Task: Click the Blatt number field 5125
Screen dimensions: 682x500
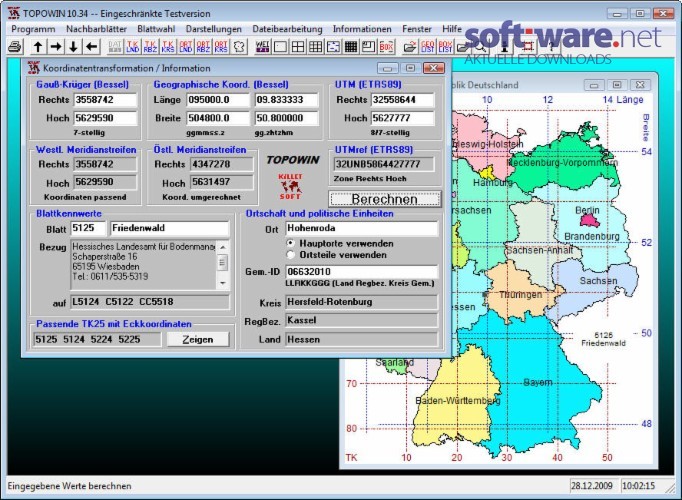Action: pos(88,228)
